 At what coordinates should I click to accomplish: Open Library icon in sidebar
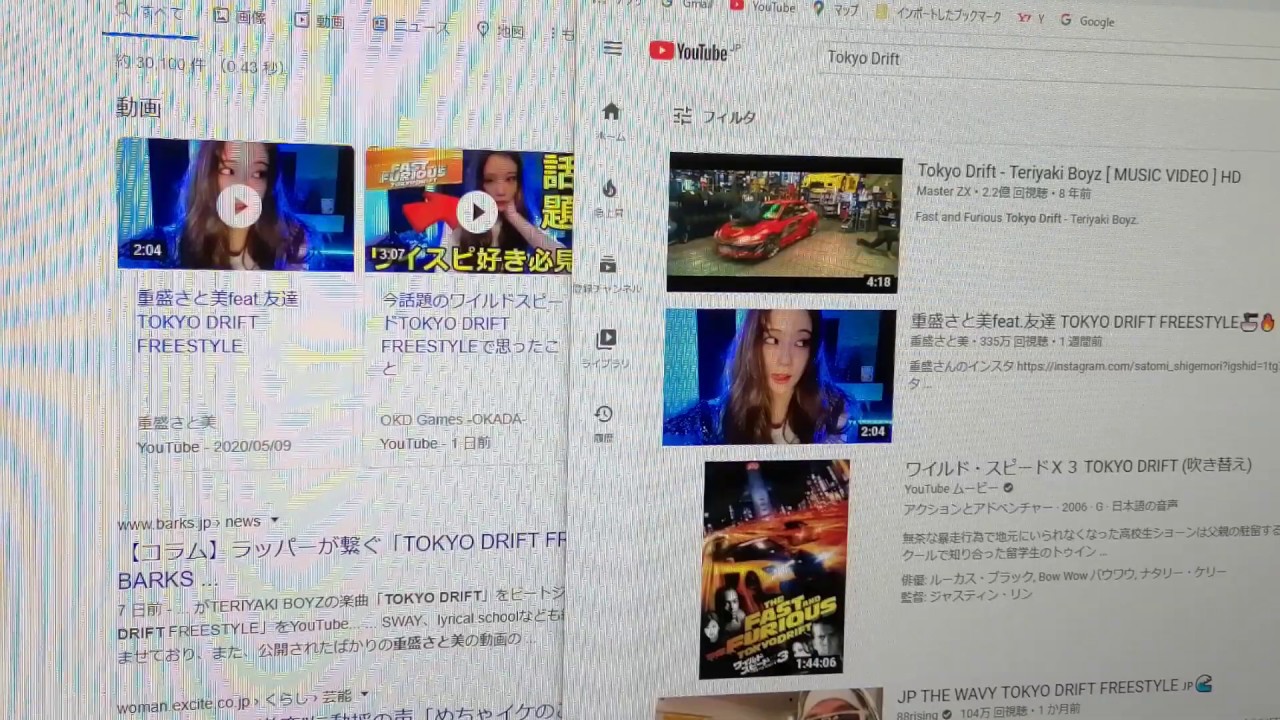pos(606,339)
